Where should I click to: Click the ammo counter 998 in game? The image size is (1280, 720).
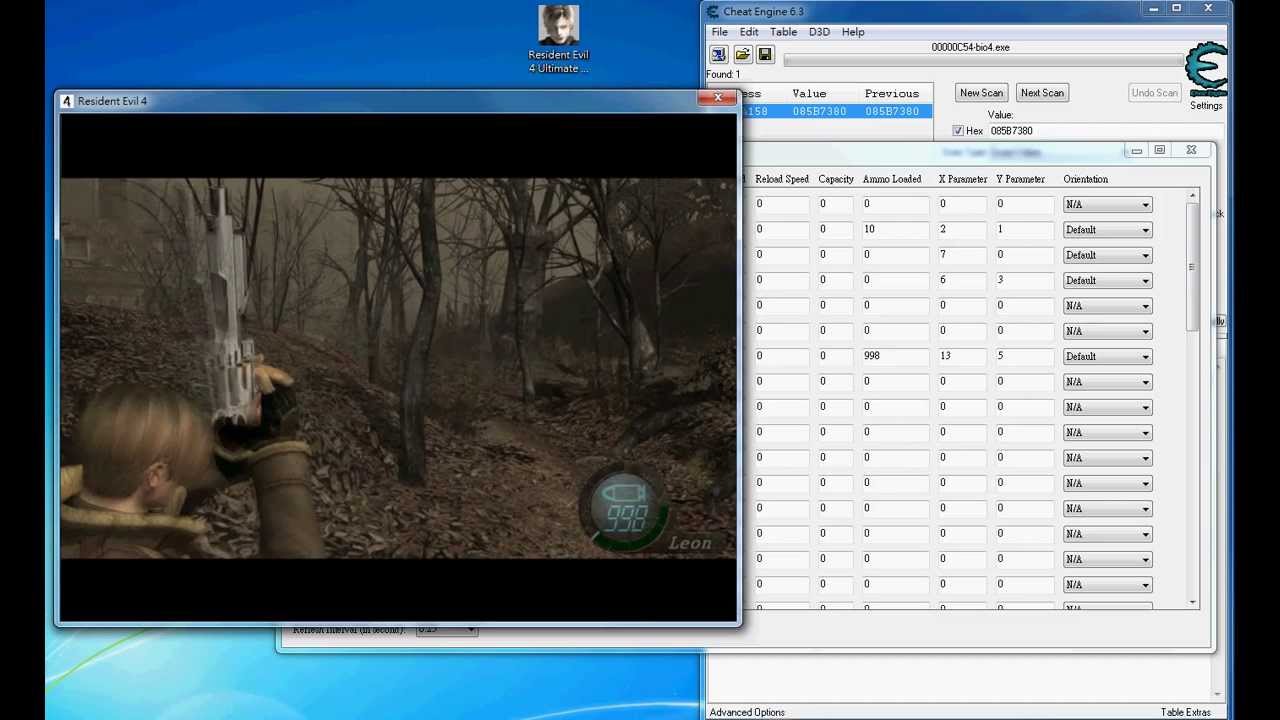(626, 517)
